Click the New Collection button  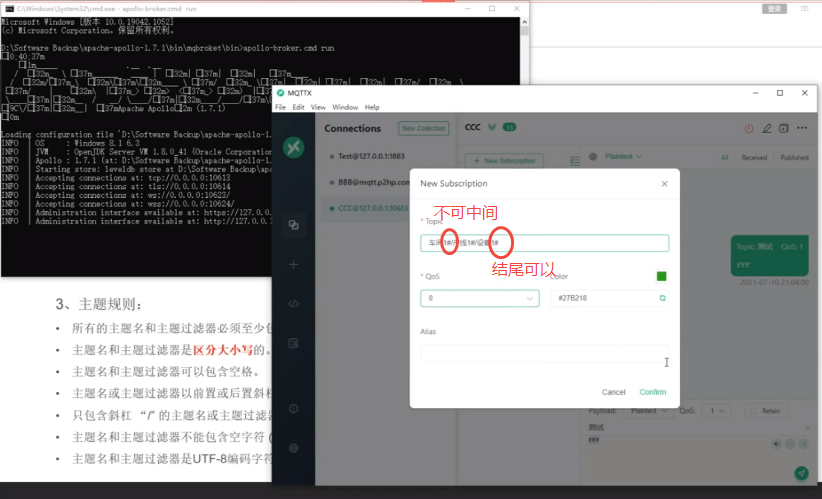pyautogui.click(x=424, y=128)
